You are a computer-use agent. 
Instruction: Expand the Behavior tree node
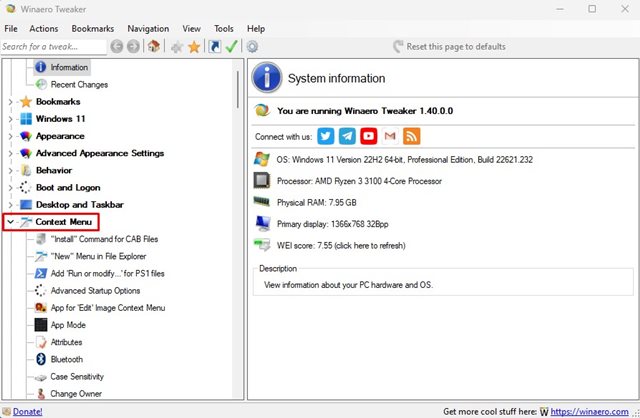[11, 170]
